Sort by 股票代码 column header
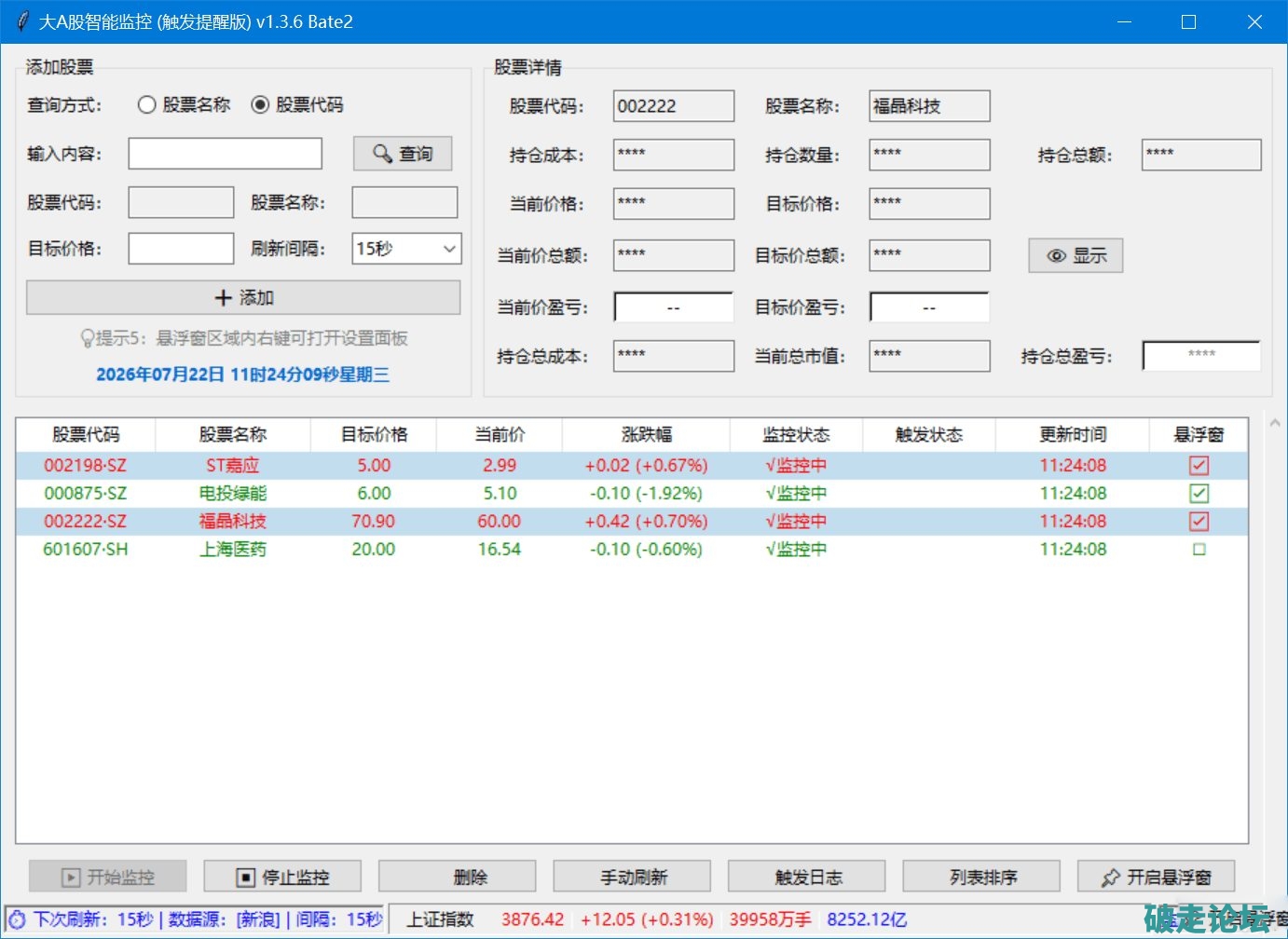 click(86, 435)
